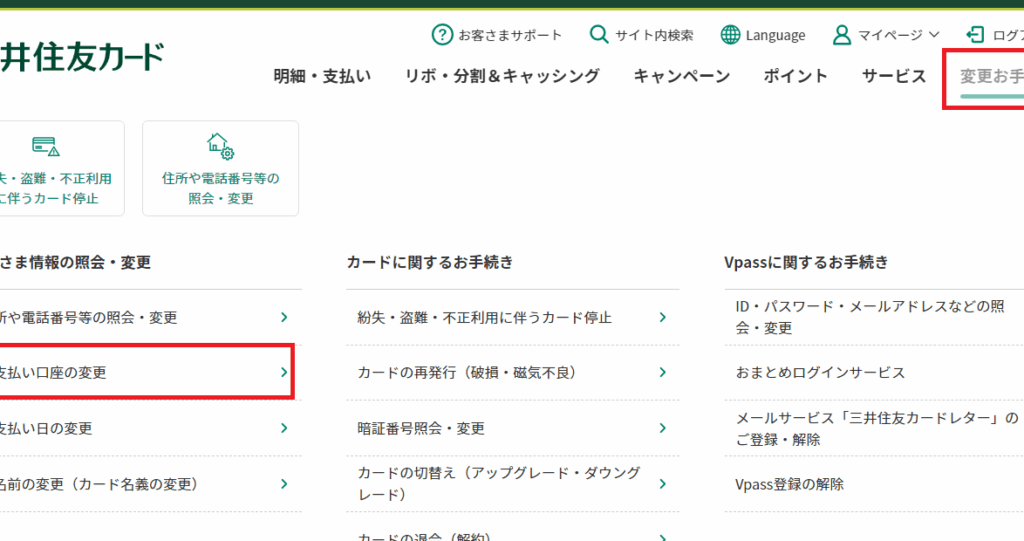The image size is (1024, 541).
Task: Open the リボ・分割＆キャッシング menu
Action: [x=502, y=76]
